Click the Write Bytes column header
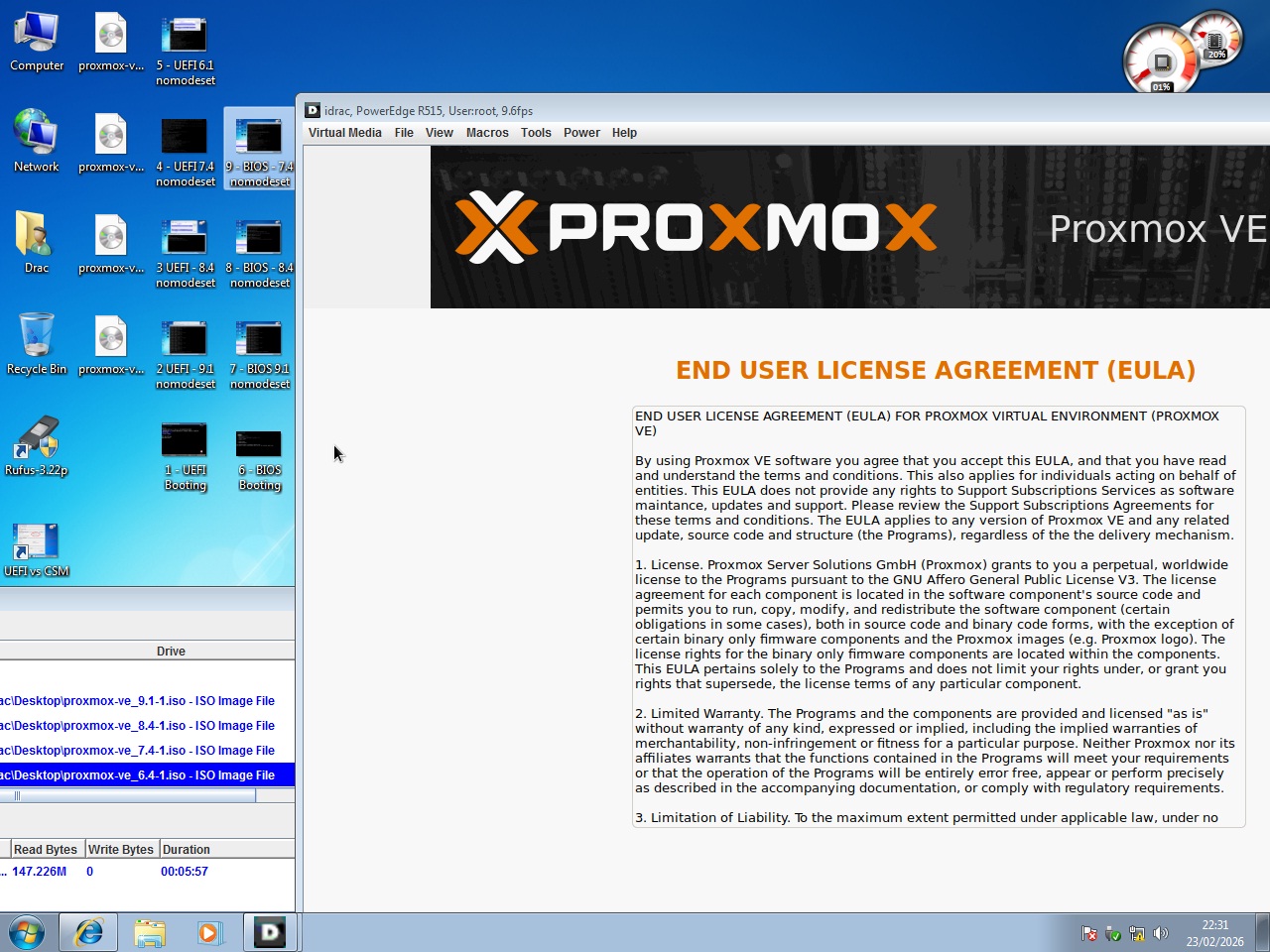 coord(121,850)
